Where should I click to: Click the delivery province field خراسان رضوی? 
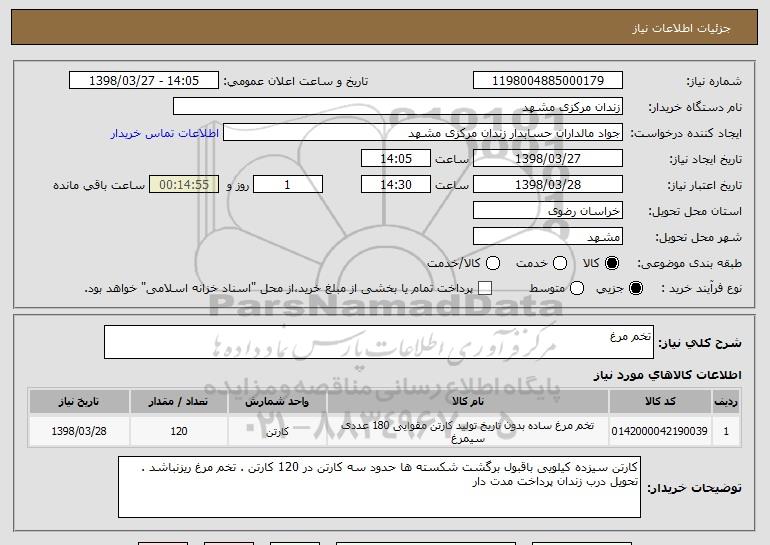tap(548, 211)
